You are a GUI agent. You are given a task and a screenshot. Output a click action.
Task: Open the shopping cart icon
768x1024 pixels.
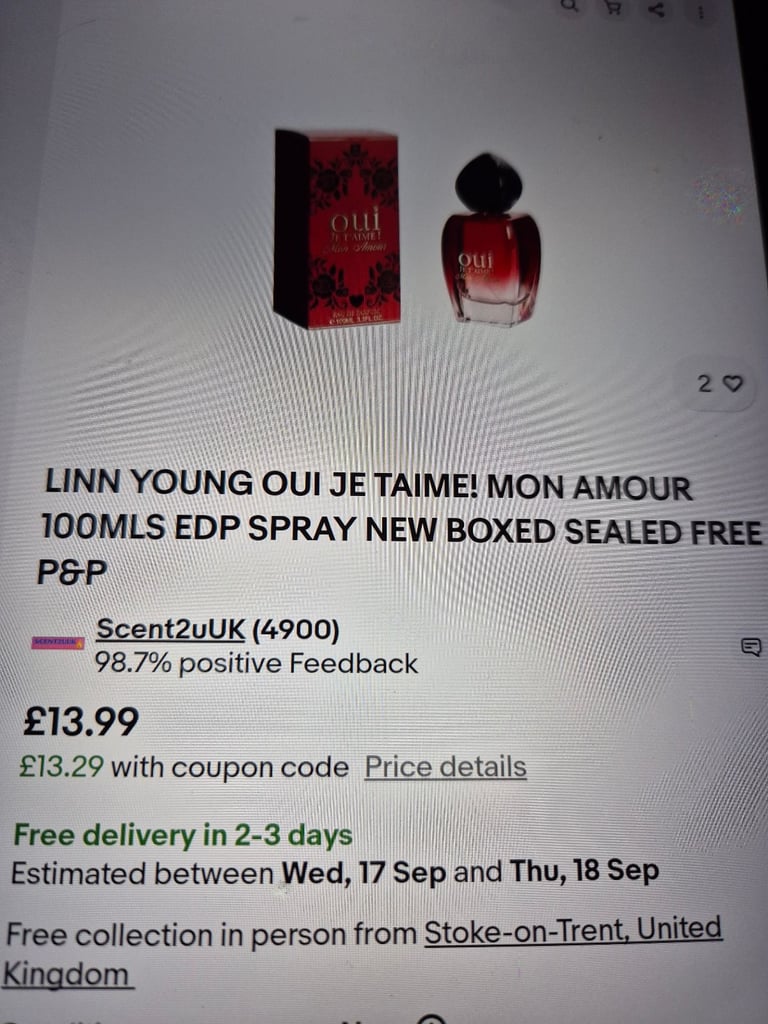[x=613, y=7]
